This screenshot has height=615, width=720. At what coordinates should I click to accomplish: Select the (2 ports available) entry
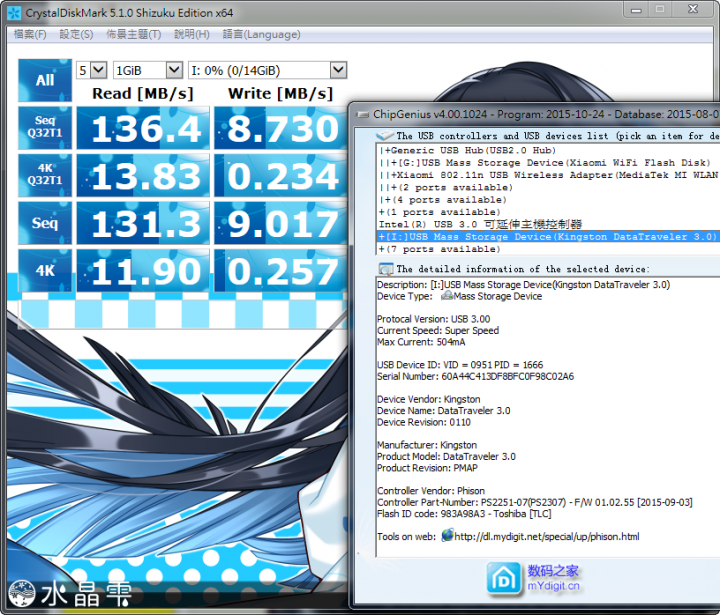445,187
